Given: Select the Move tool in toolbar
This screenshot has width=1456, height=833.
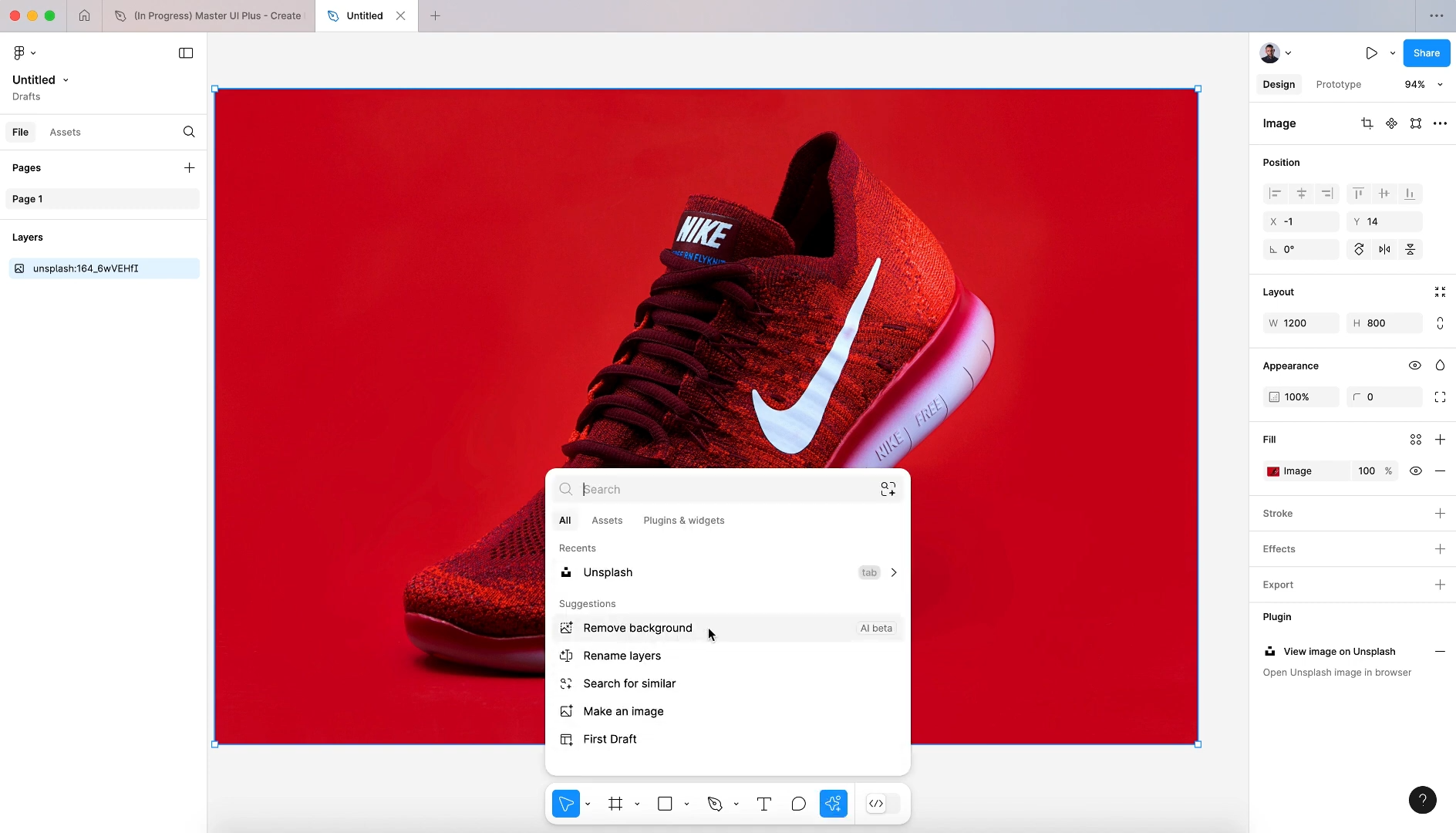Looking at the screenshot, I should tap(566, 804).
